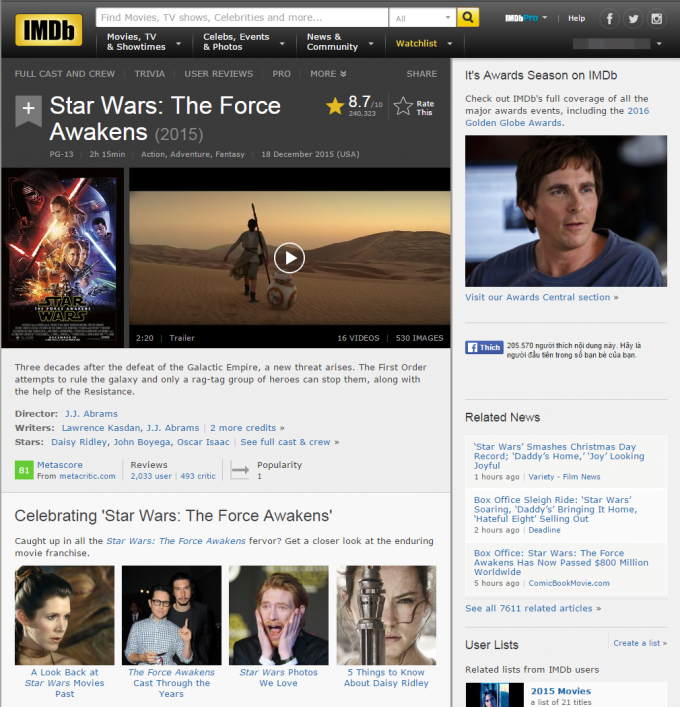Expand the News & Community menu
Viewport: 680px width, 707px height.
(x=340, y=42)
